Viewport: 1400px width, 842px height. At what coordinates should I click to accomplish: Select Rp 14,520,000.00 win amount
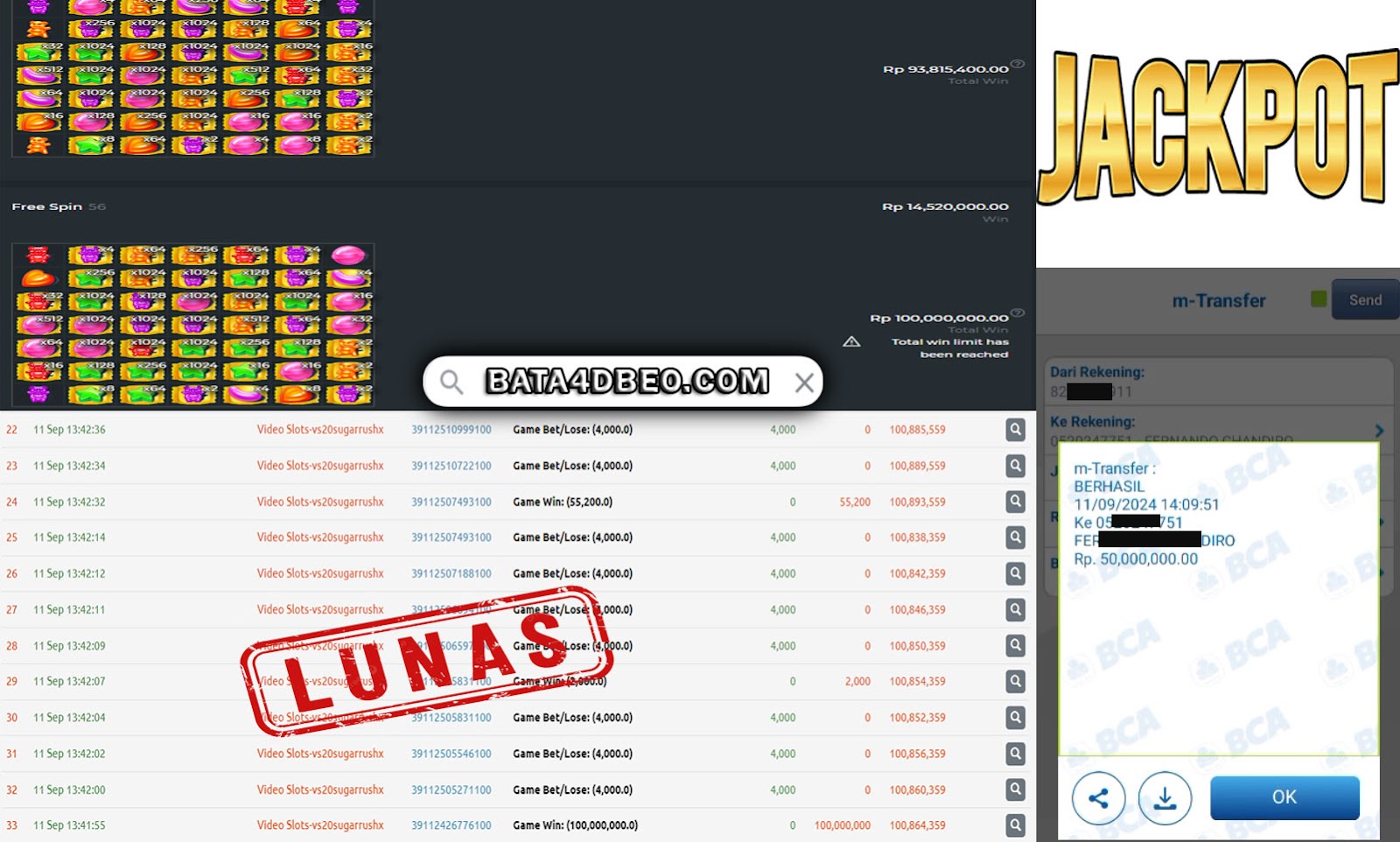[945, 207]
